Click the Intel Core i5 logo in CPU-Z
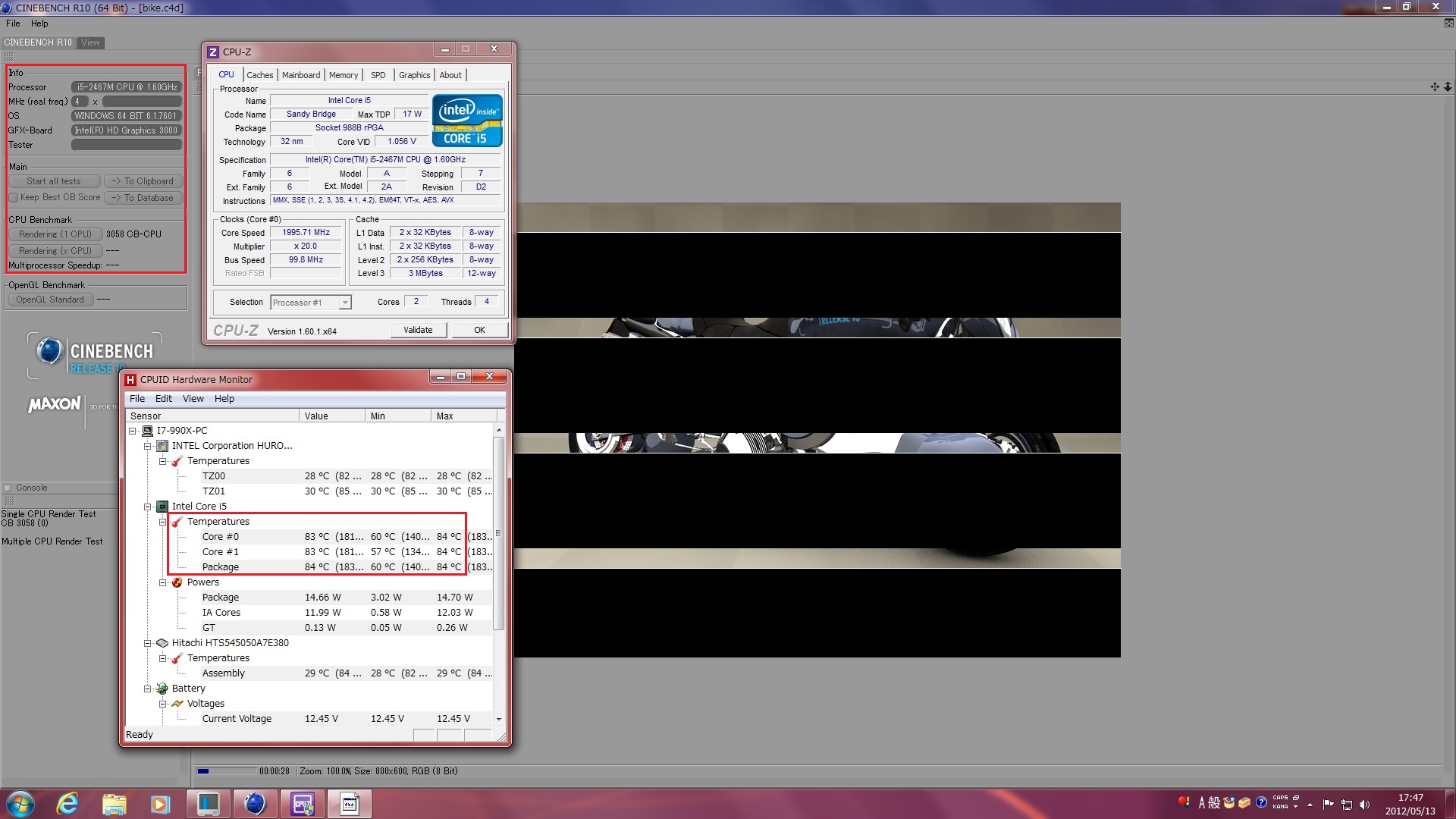Screen dimensions: 1456x819 coord(467,120)
